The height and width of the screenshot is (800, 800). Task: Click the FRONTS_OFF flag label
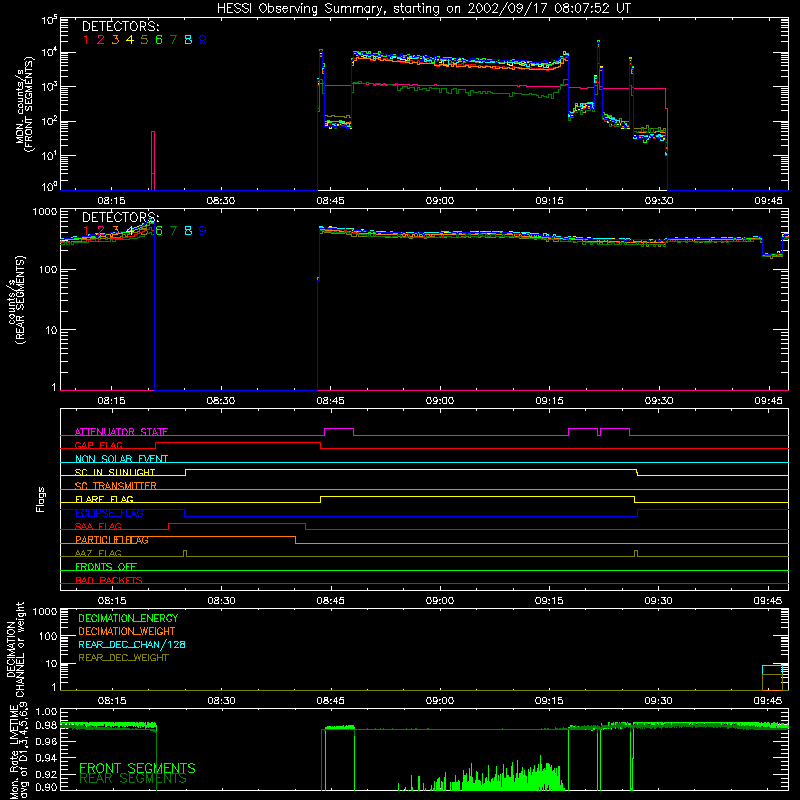coord(106,567)
